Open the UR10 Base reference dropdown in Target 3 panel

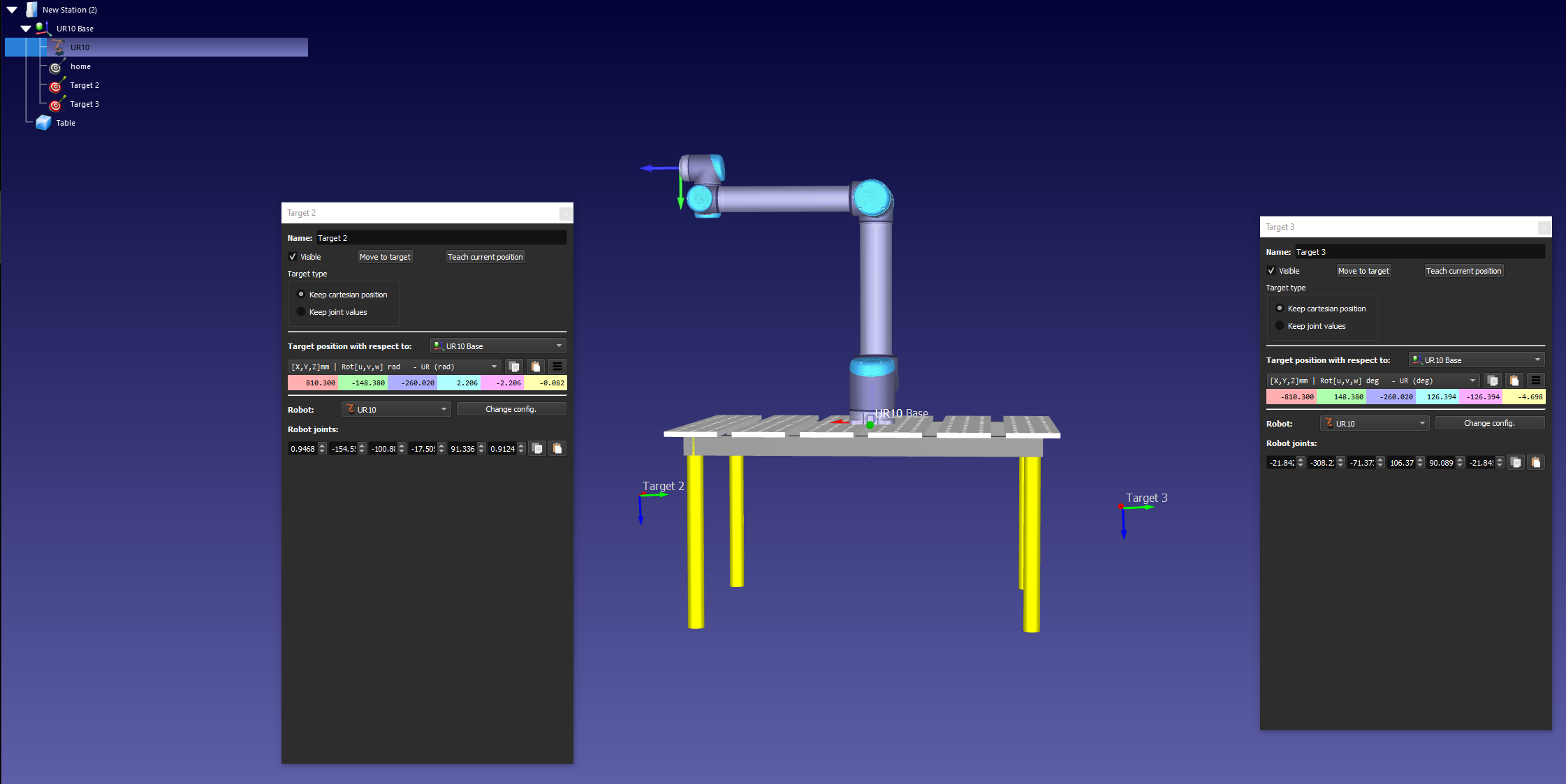(1477, 360)
